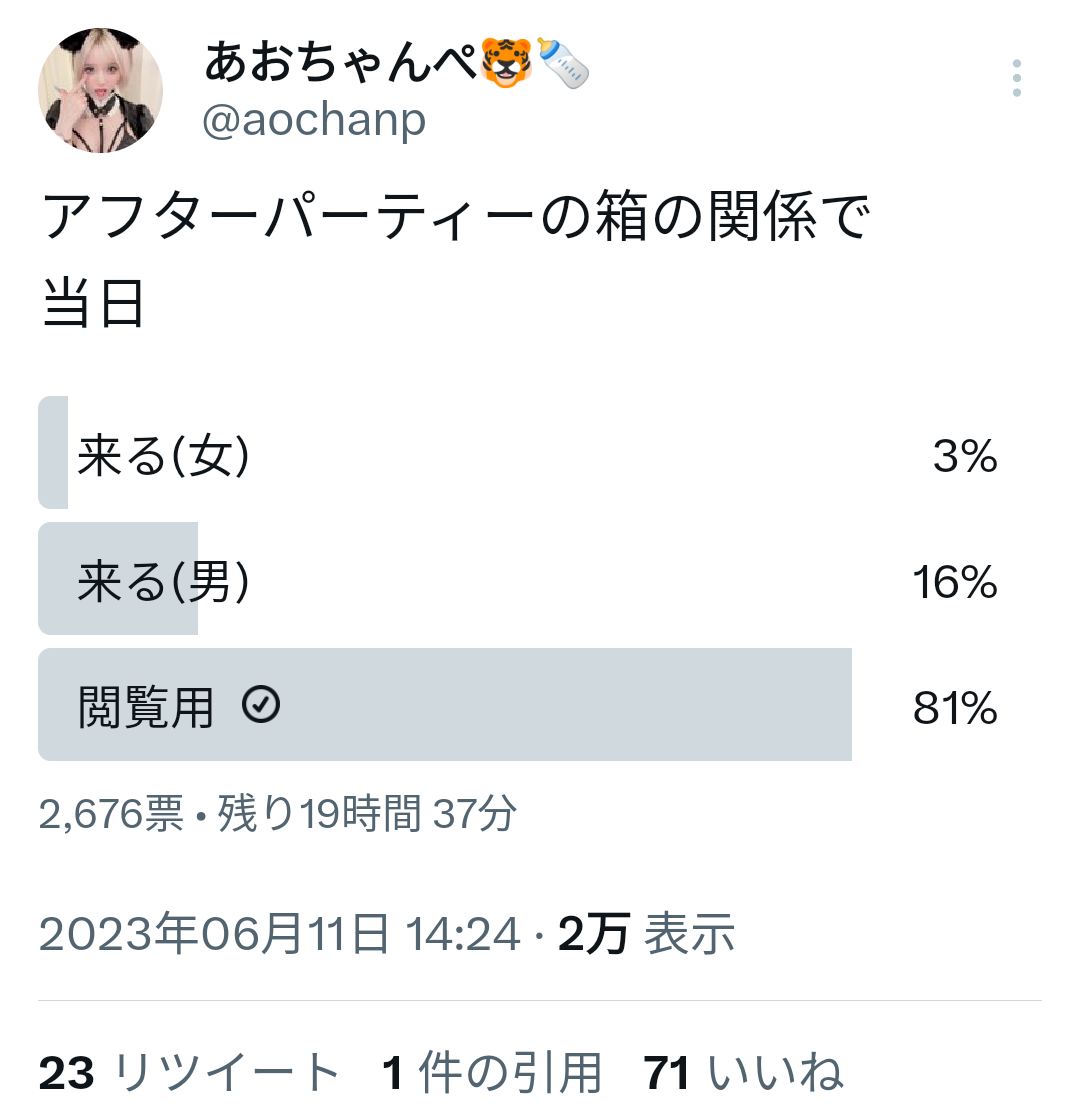1080x1109 pixels.
Task: Select the 来る(男) poll option
Action: pos(518,579)
